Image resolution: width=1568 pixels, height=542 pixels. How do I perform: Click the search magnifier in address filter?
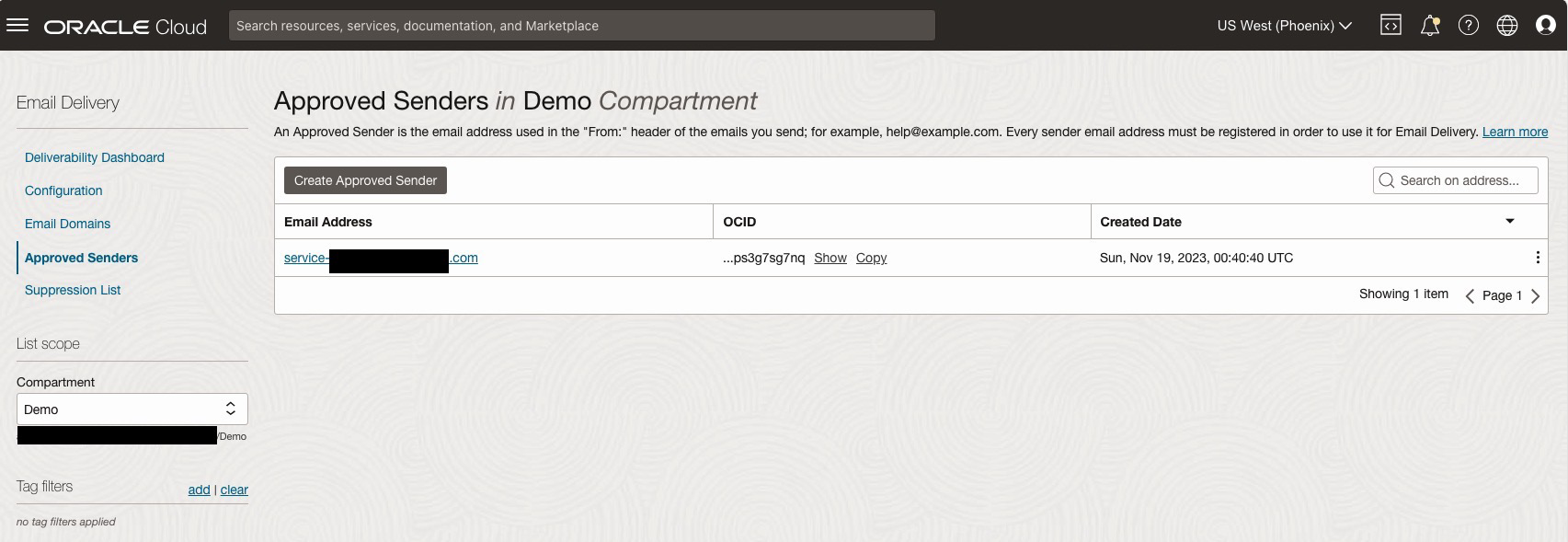pyautogui.click(x=1387, y=180)
